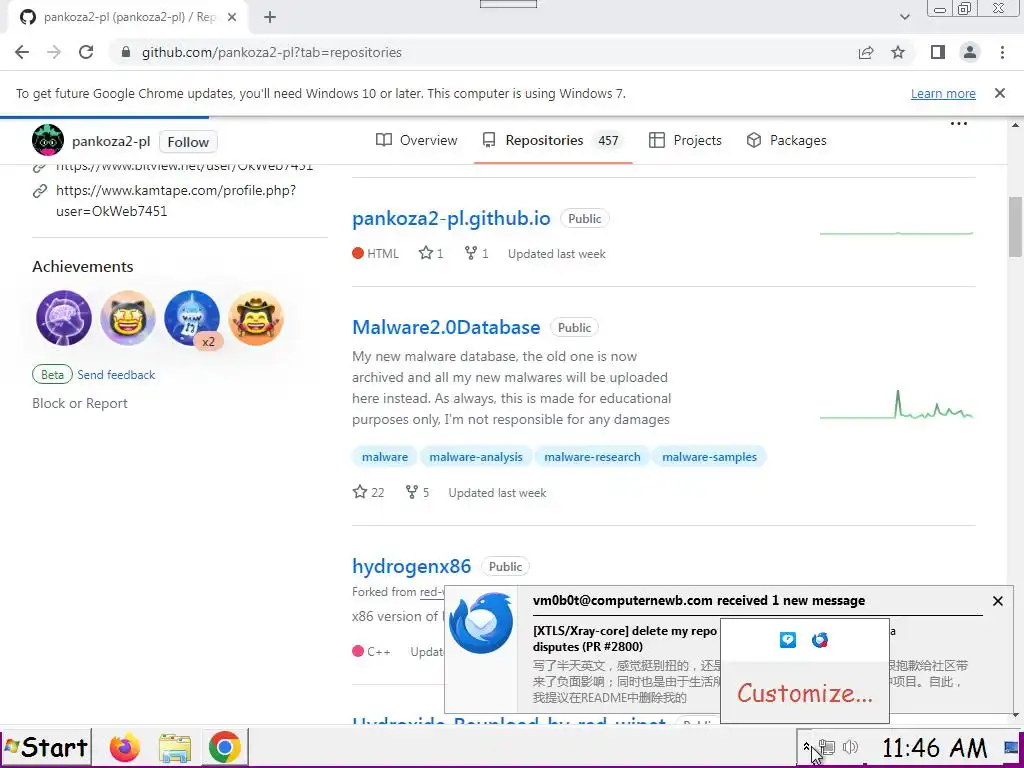Image resolution: width=1024 pixels, height=768 pixels.
Task: Open the Packages tab
Action: [x=786, y=140]
